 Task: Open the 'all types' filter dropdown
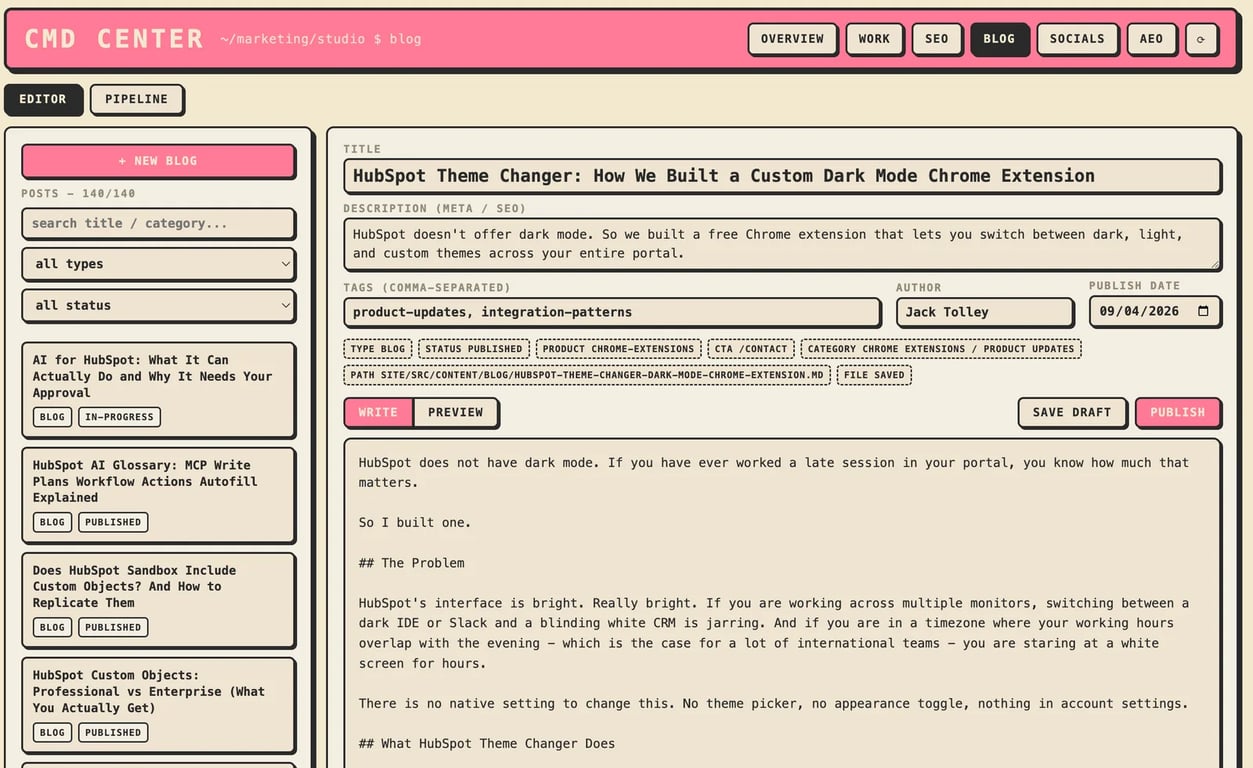click(x=158, y=264)
